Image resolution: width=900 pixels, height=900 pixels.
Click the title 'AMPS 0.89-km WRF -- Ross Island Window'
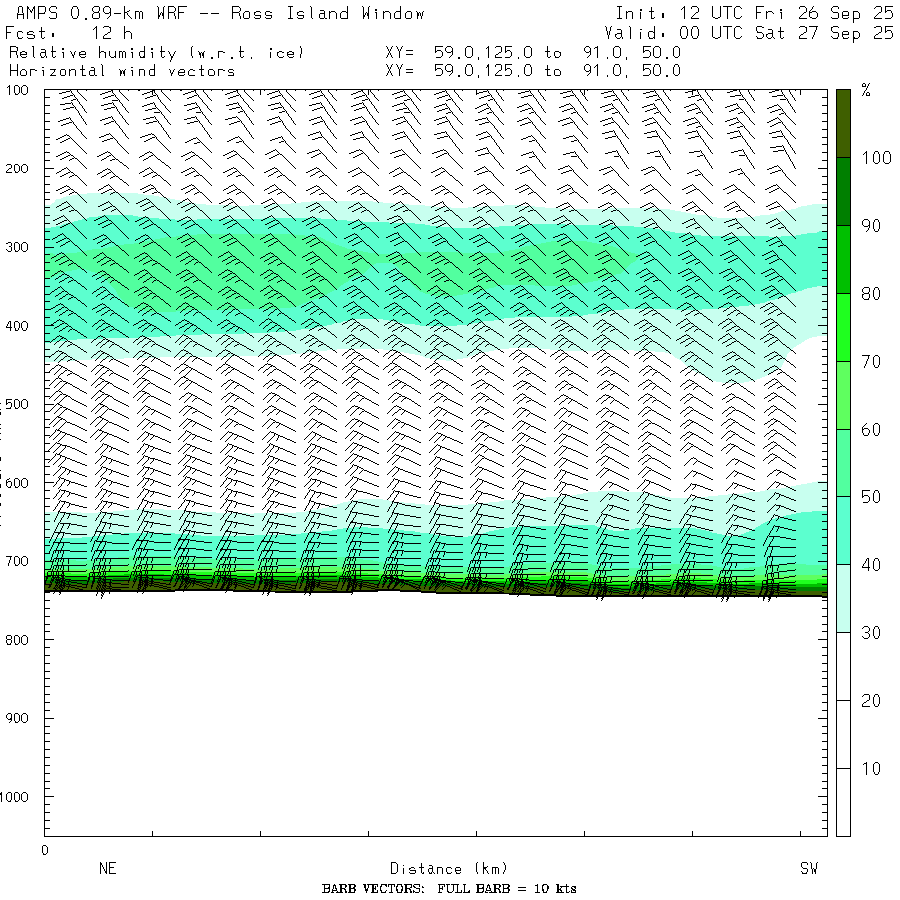(220, 13)
